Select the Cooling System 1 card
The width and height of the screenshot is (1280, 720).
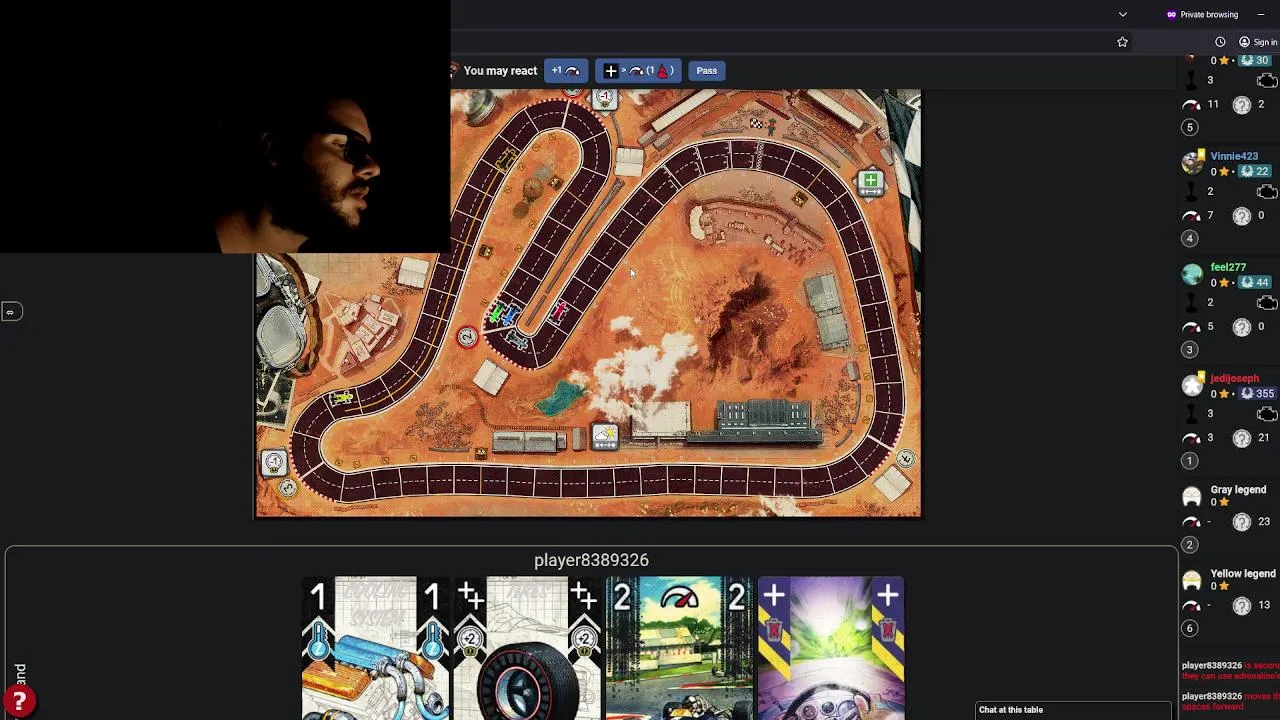pyautogui.click(x=375, y=648)
